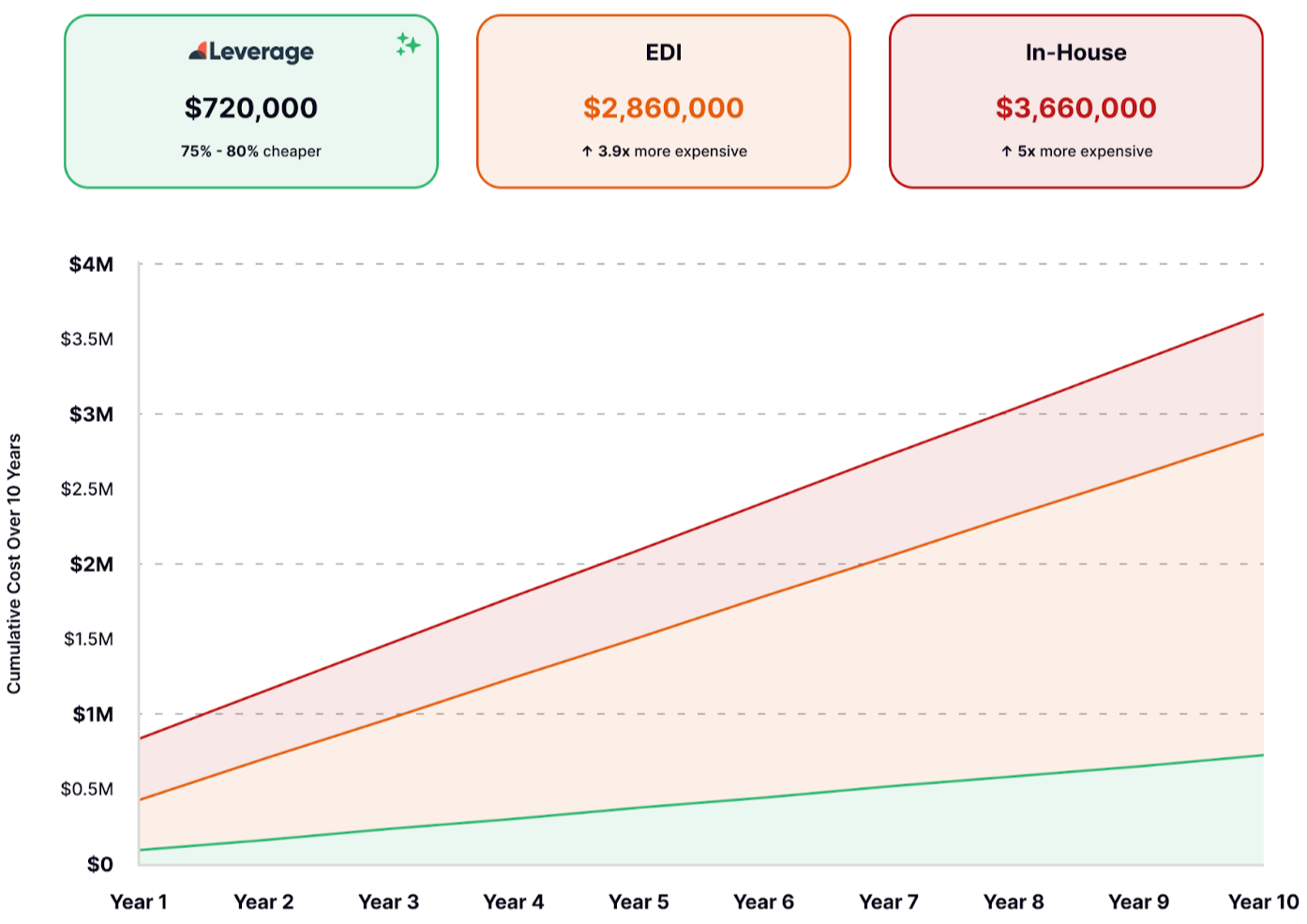Click the $0 y-axis label
1307x924 pixels.
(99, 864)
